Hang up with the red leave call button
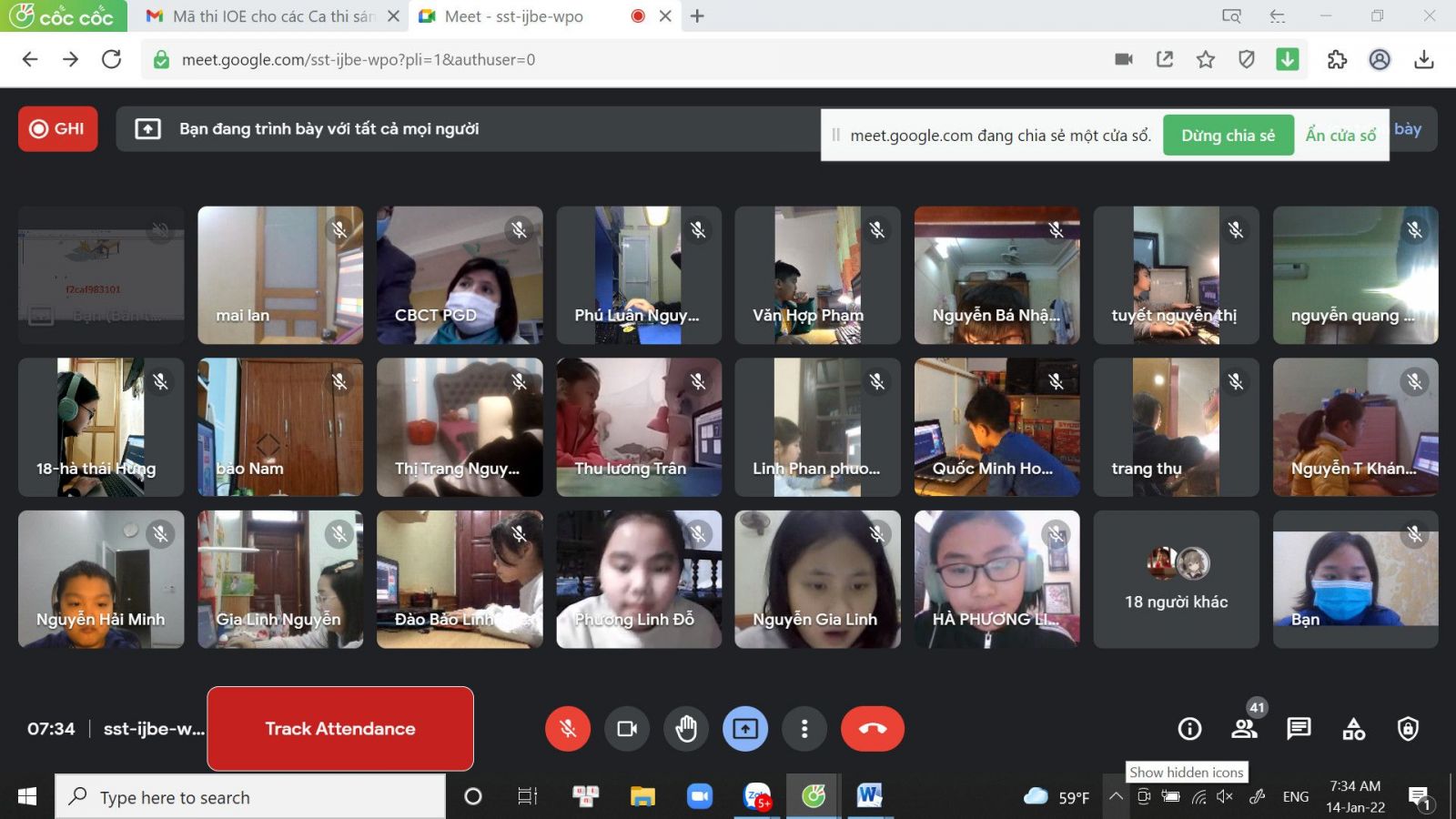Image resolution: width=1456 pixels, height=819 pixels. 872,729
